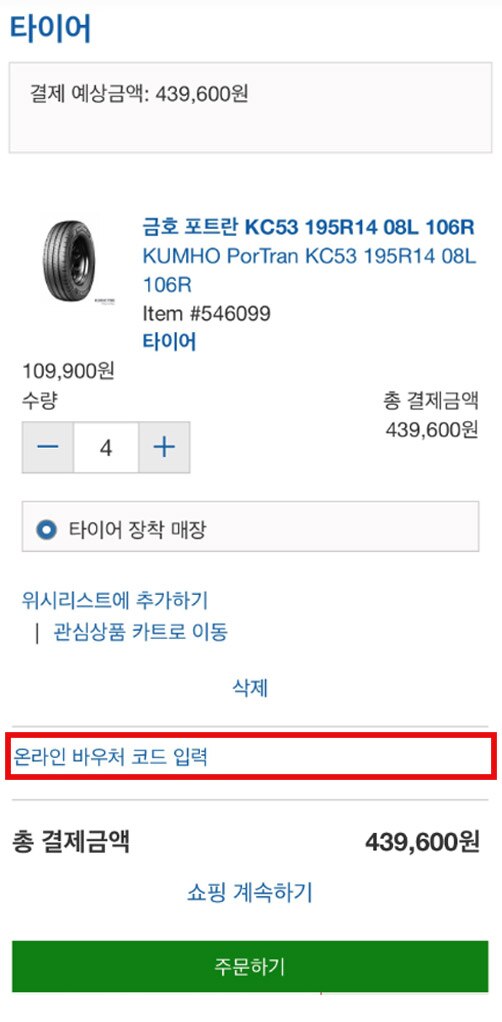Click the 439,600원 line total beside the quantity
Viewport: 502px width, 1022px height.
pyautogui.click(x=432, y=430)
